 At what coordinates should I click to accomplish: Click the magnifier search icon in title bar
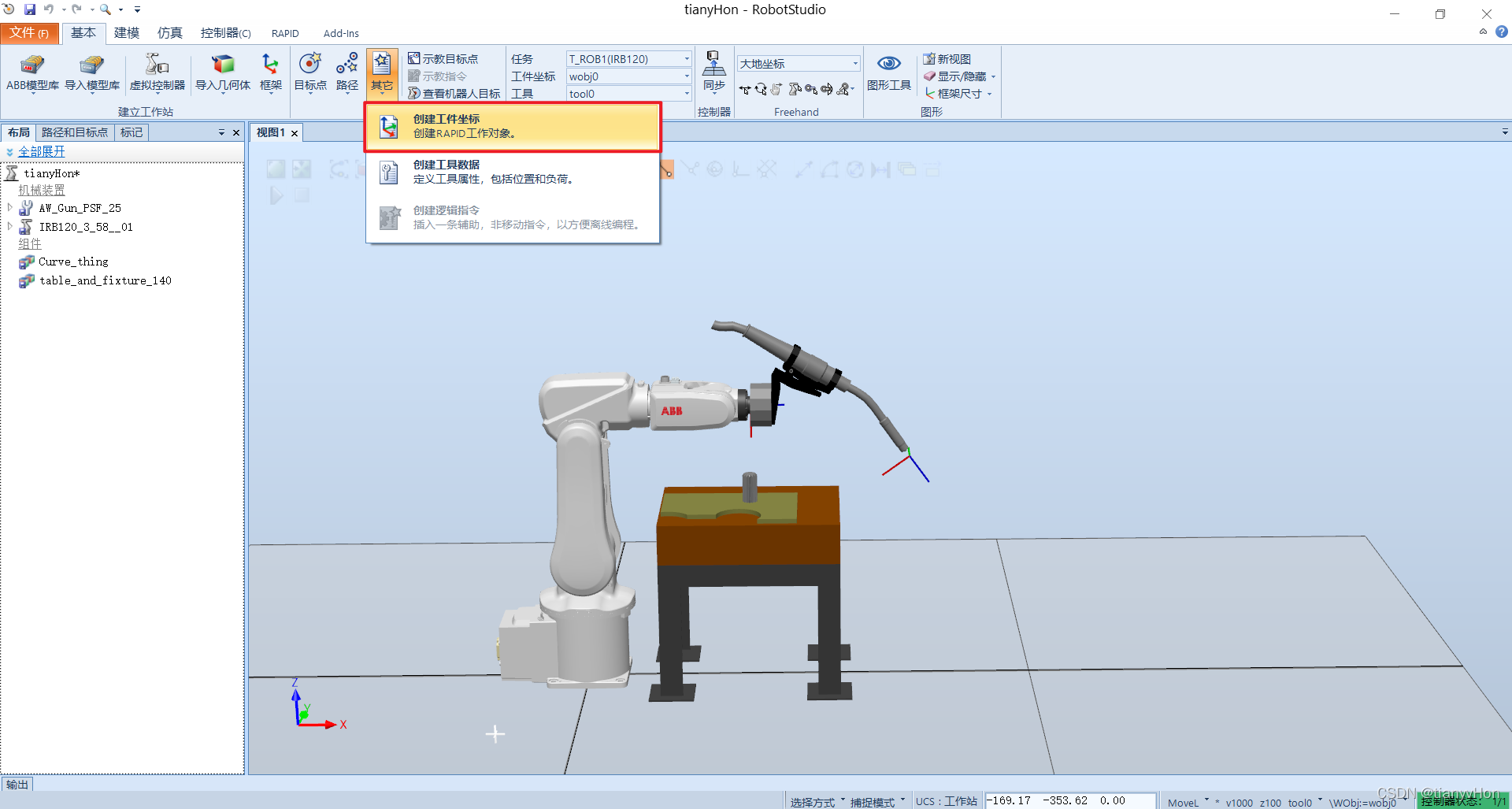[105, 9]
